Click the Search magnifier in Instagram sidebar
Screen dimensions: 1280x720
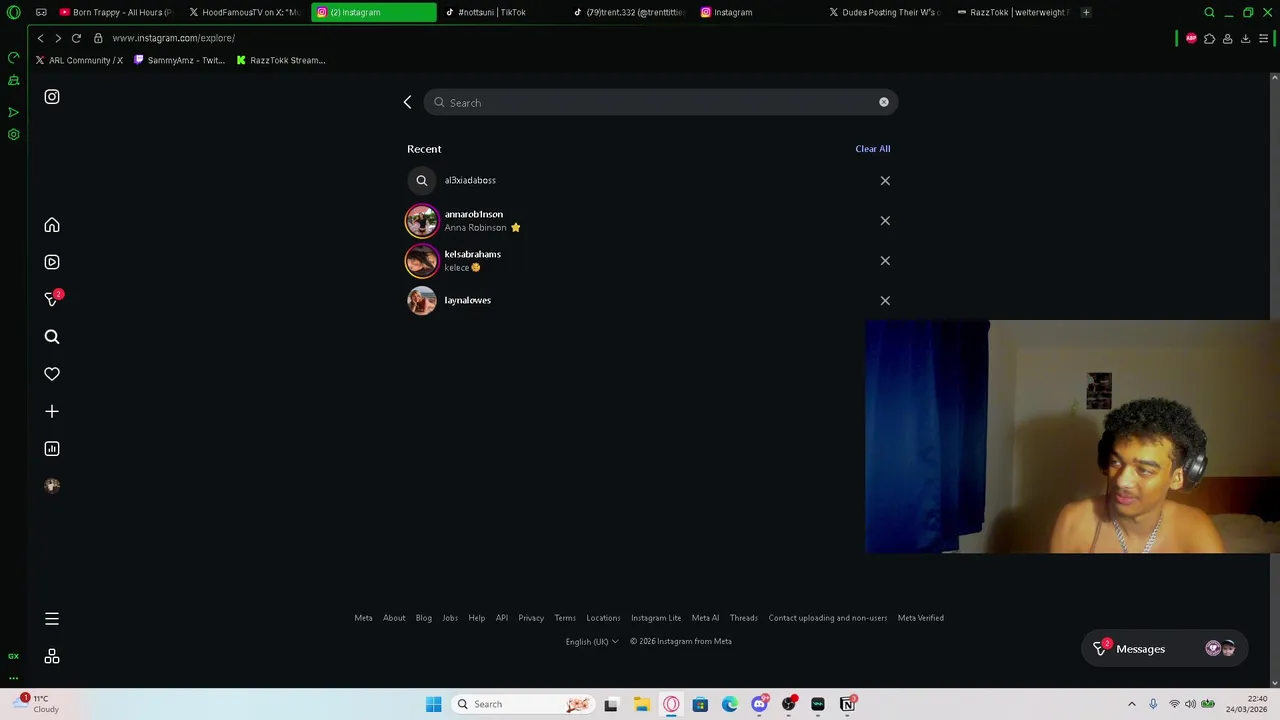click(x=52, y=337)
